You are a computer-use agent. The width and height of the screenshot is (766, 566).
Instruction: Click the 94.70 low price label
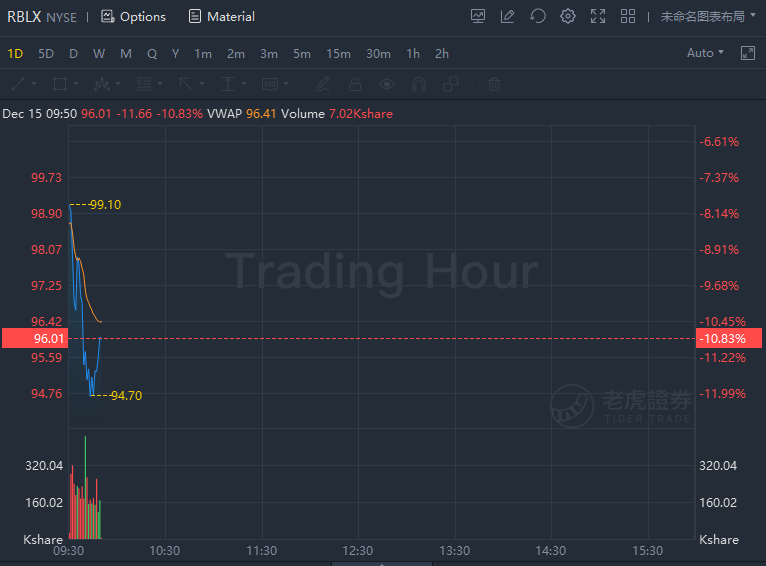coord(126,396)
